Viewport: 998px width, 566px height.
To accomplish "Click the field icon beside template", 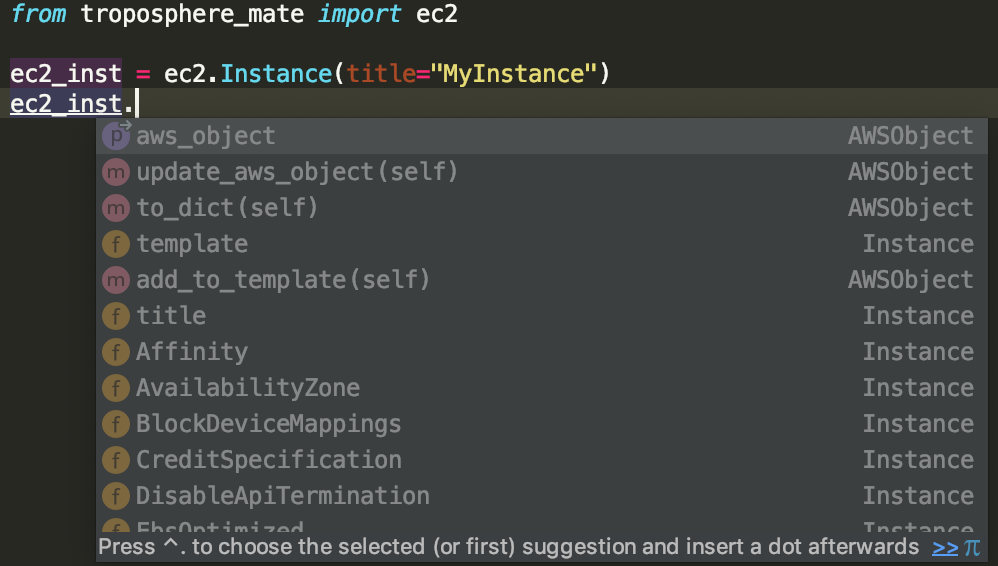I will pyautogui.click(x=117, y=244).
